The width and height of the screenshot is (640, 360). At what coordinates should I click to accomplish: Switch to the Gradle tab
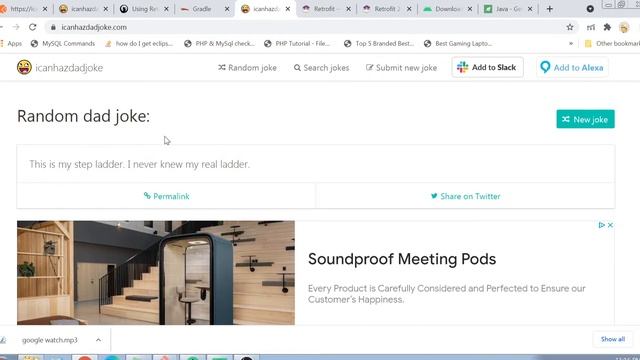[201, 9]
